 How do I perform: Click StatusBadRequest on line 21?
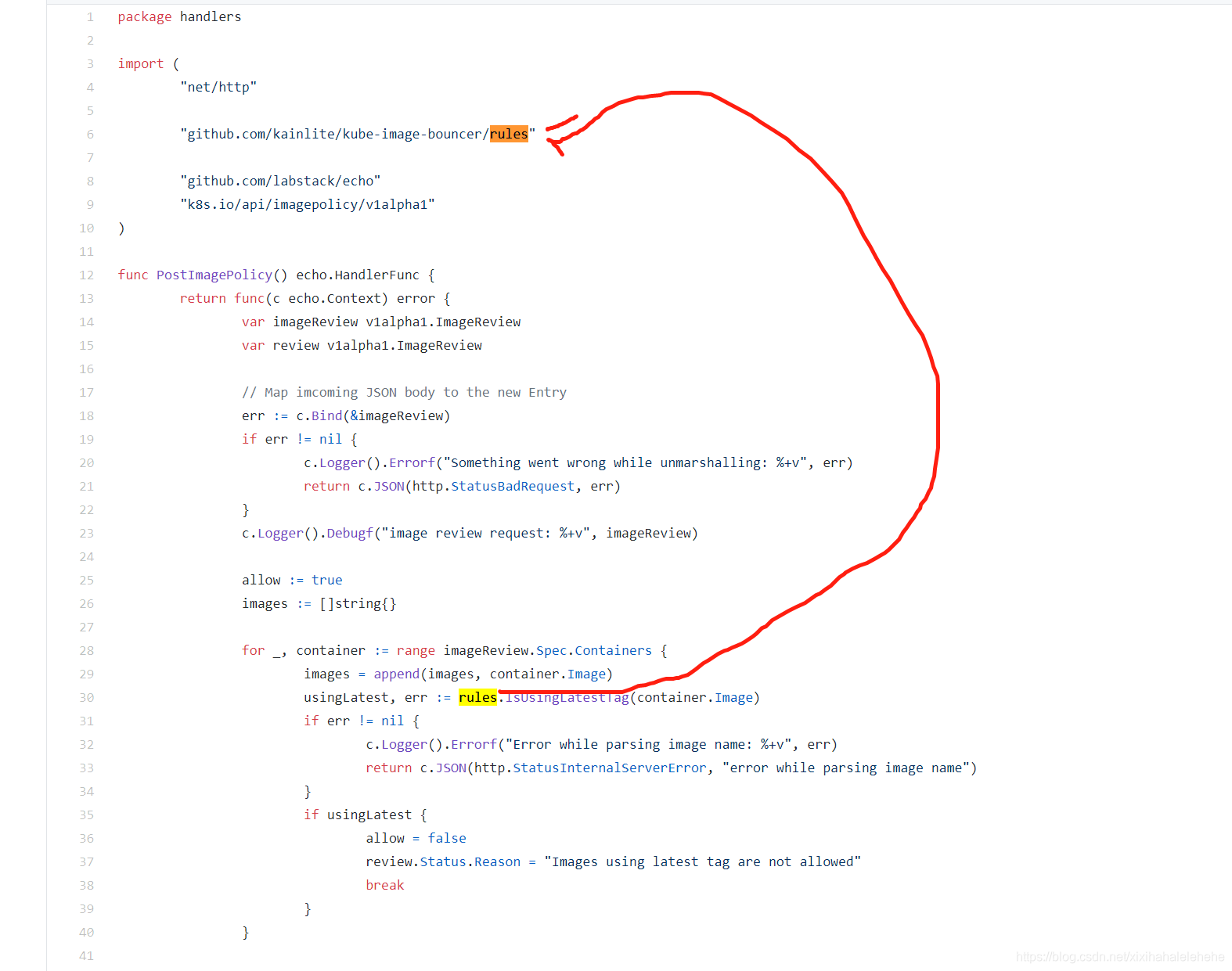coord(513,486)
